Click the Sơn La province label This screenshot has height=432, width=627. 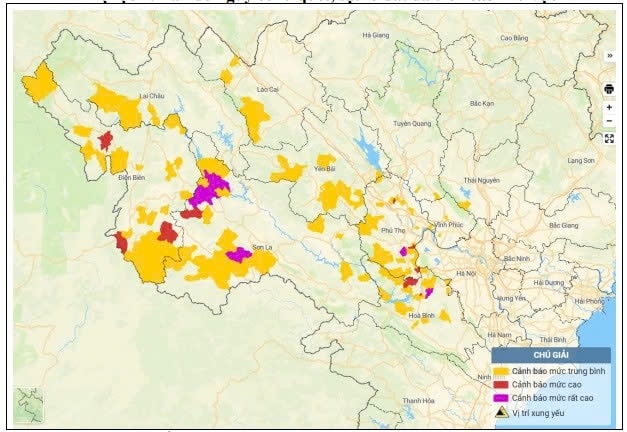click(262, 247)
